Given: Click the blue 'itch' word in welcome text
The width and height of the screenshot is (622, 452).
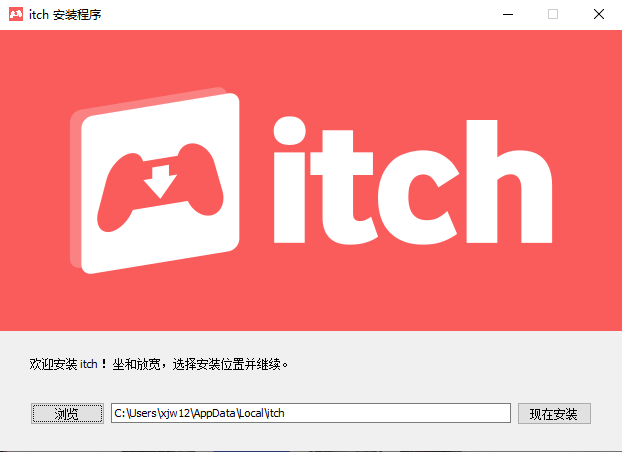Looking at the screenshot, I should (x=88, y=365).
